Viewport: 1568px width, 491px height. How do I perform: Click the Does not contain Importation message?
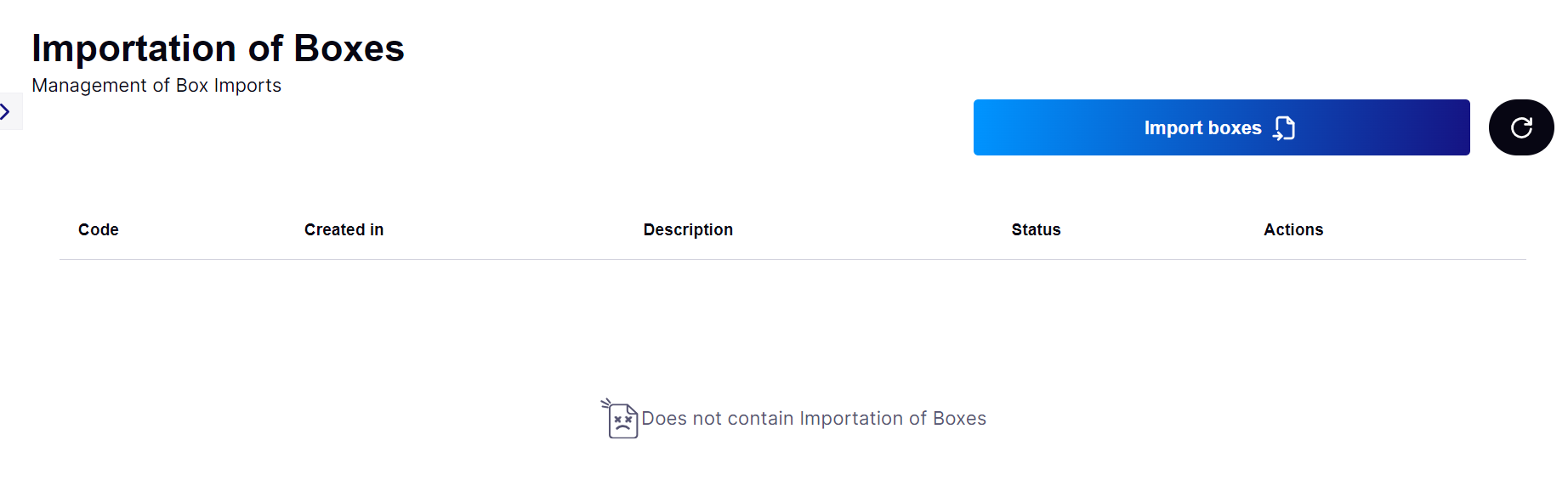814,418
